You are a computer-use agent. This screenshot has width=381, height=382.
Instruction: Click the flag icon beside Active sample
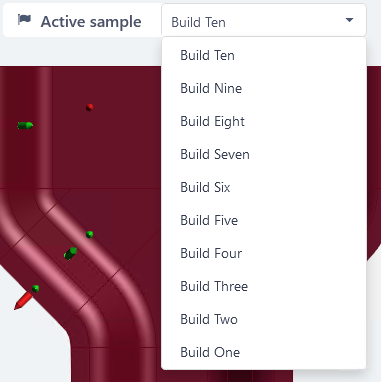pyautogui.click(x=24, y=20)
